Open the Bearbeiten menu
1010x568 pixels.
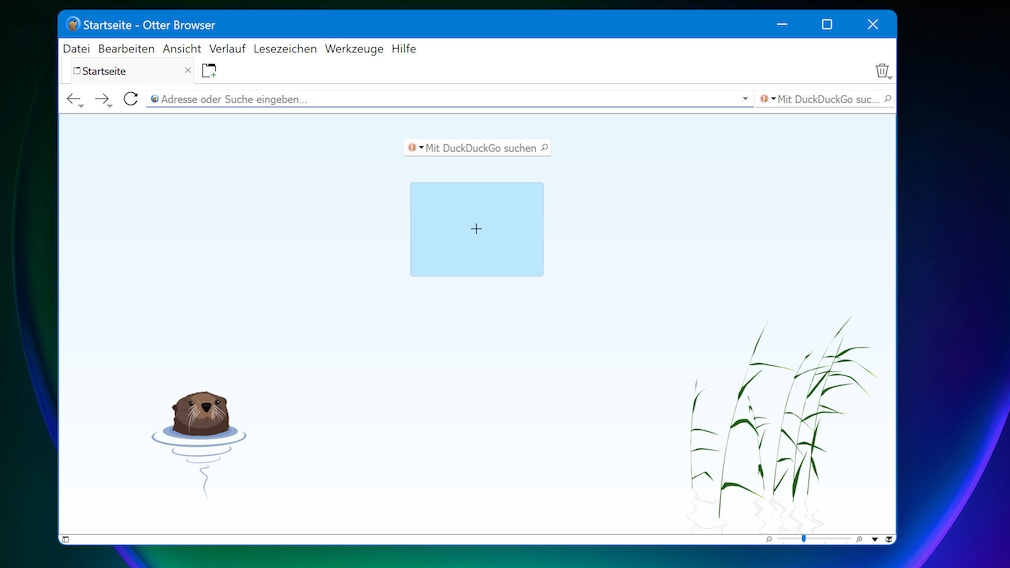click(x=126, y=49)
